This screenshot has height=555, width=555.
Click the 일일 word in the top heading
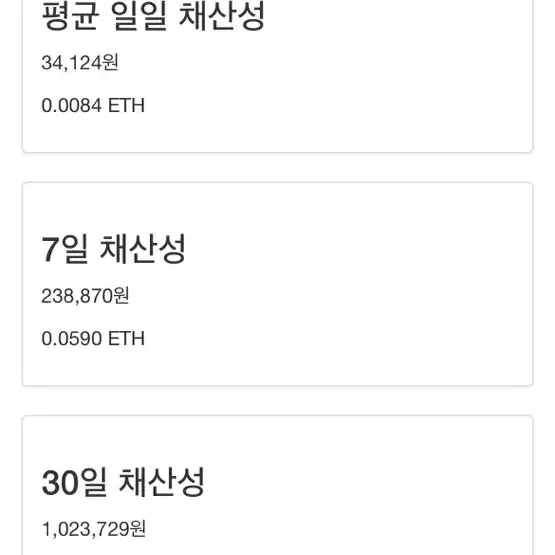coord(139,16)
